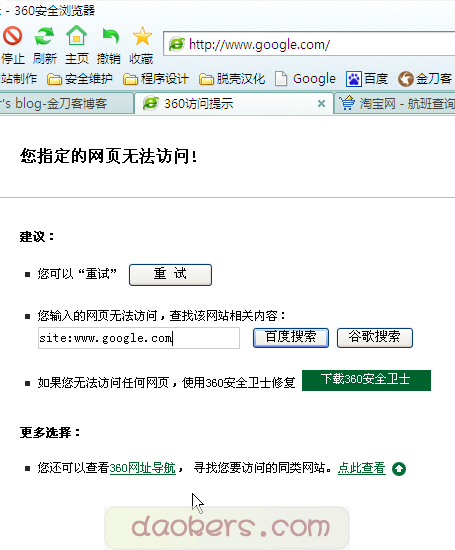Select the 360访问提示 tab
This screenshot has width=455, height=550.
point(234,103)
